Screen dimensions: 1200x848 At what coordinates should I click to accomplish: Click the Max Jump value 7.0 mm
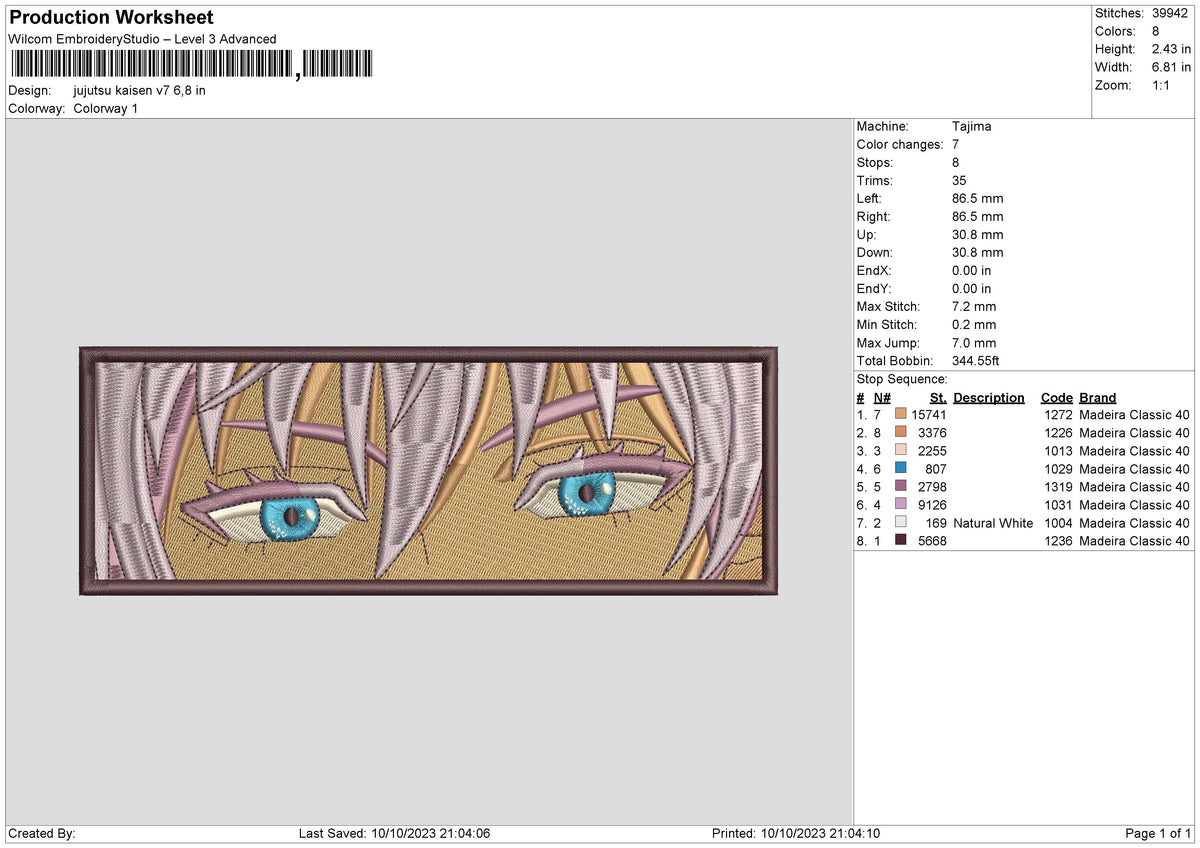974,343
